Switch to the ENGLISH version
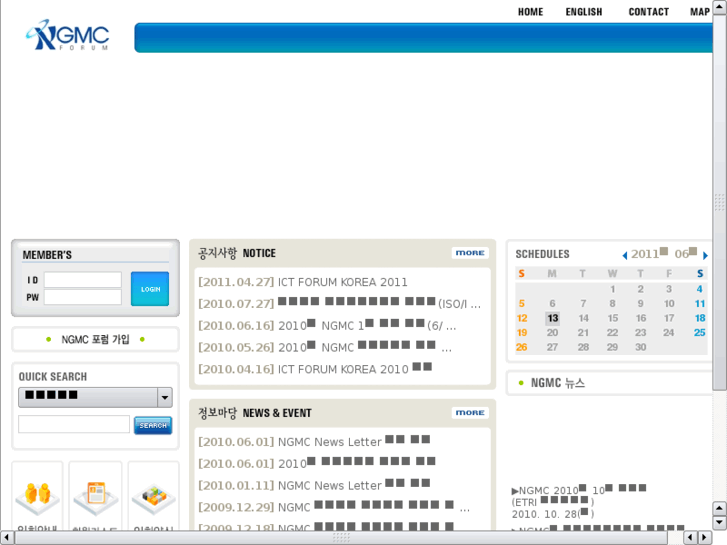Viewport: 727px width, 545px height. 584,12
